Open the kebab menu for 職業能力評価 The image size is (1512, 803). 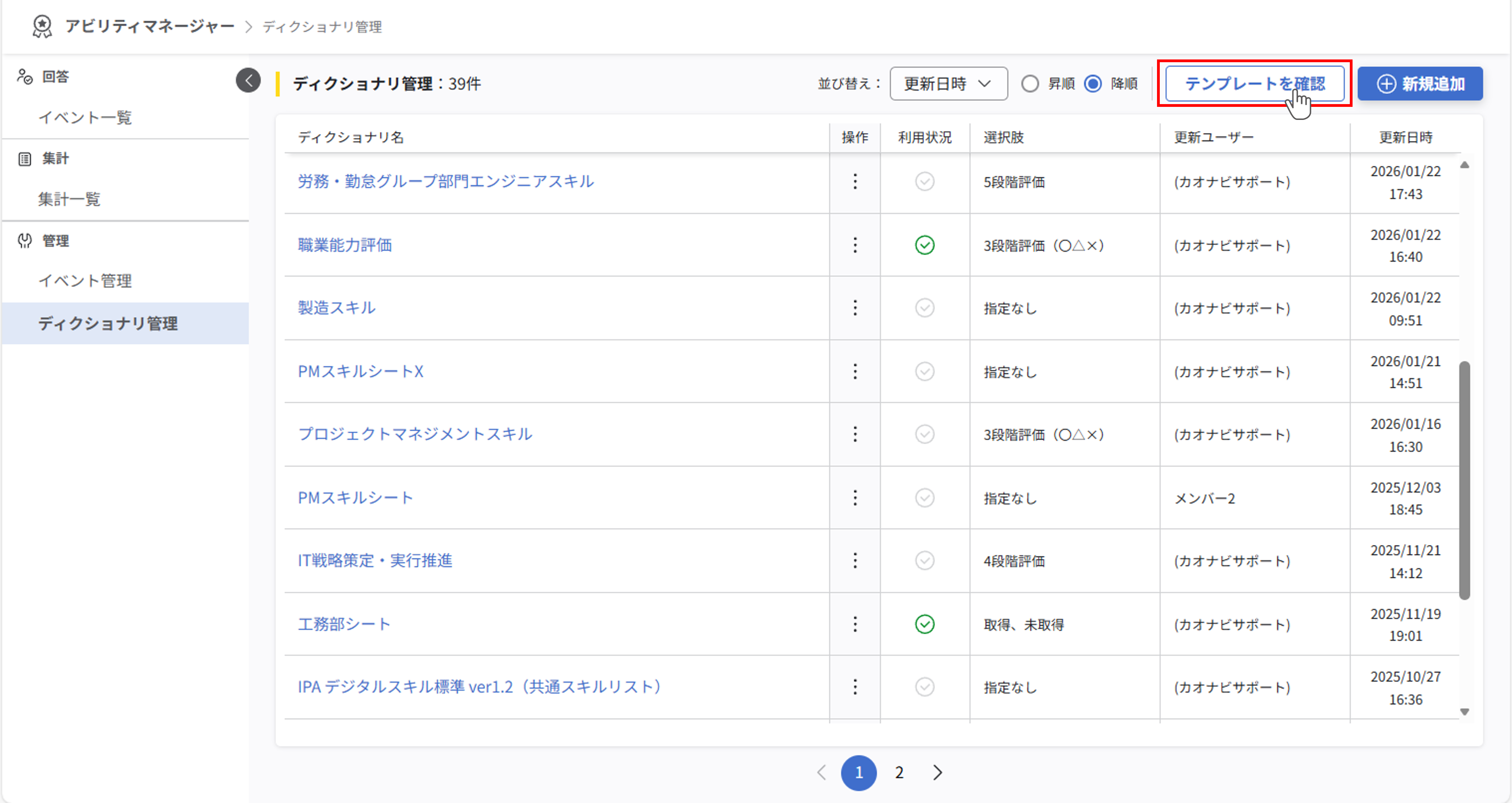pos(855,245)
